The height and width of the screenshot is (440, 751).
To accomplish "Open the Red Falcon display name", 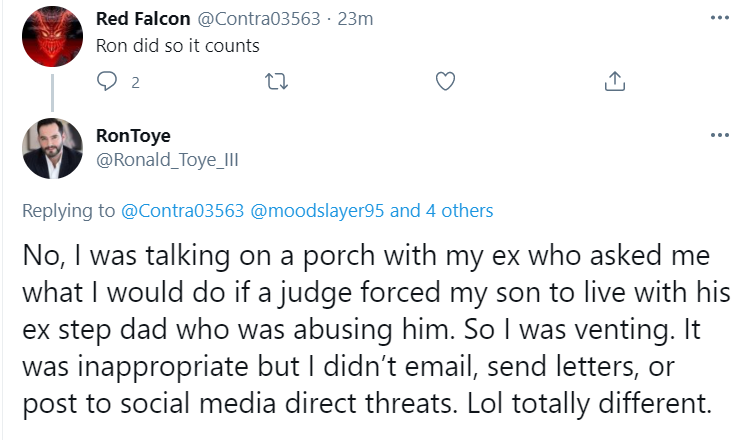I will [143, 19].
